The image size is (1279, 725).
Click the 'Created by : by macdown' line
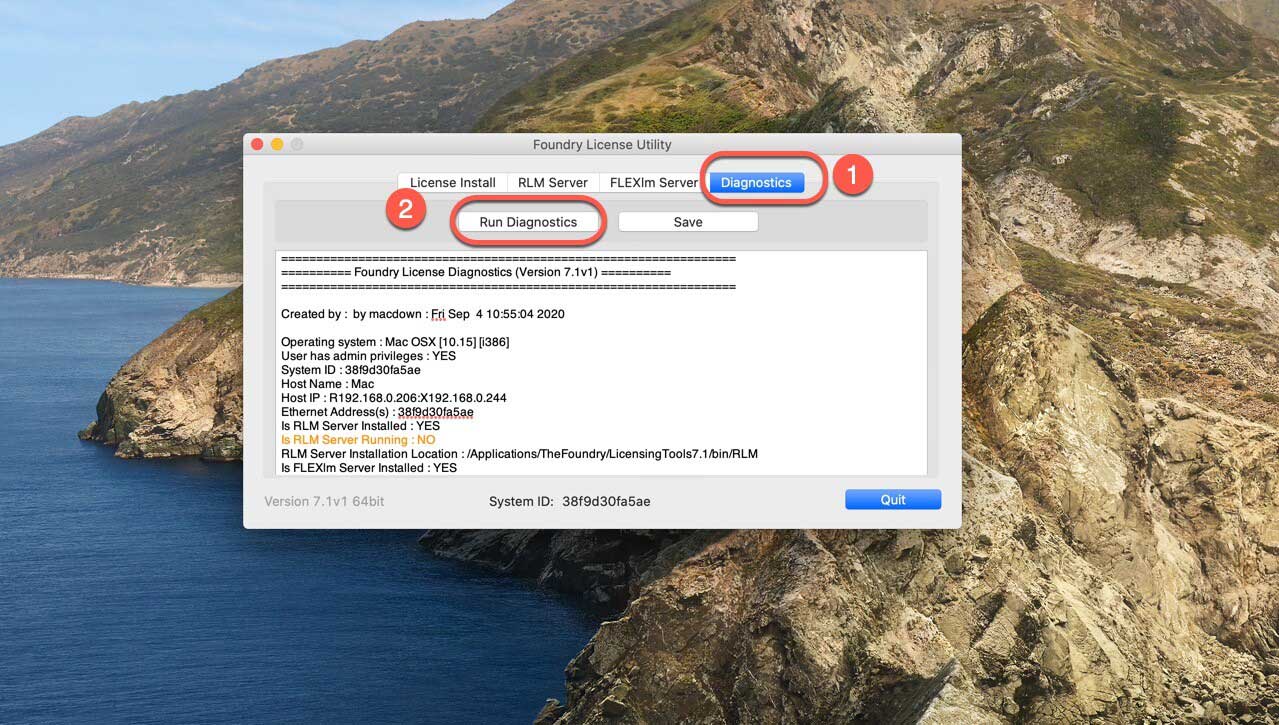click(423, 314)
